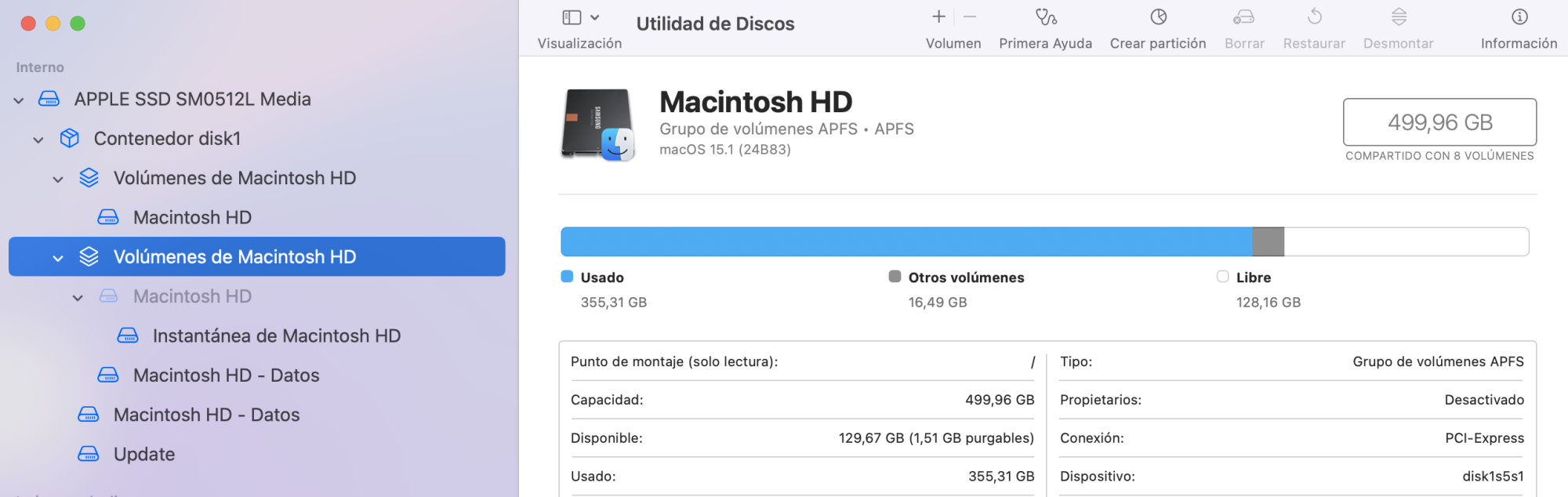Click the Macintosh HD title heading
Viewport: 1568px width, 497px height.
pos(756,102)
